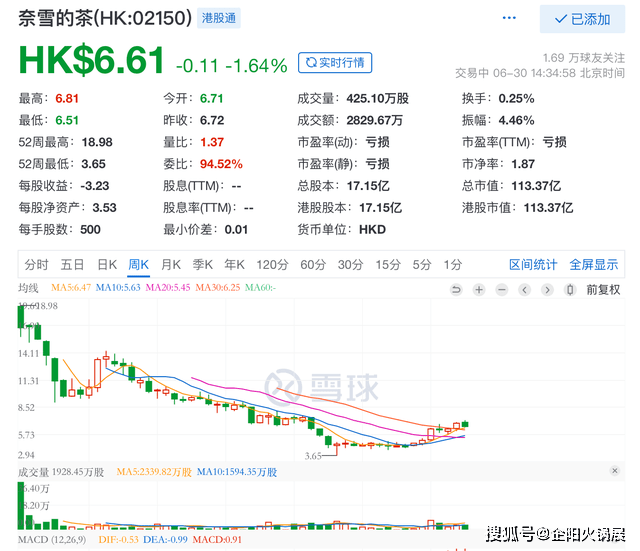Viewport: 640px width, 551px height.
Task: Click the tallest first volume bar
Action: [21, 506]
